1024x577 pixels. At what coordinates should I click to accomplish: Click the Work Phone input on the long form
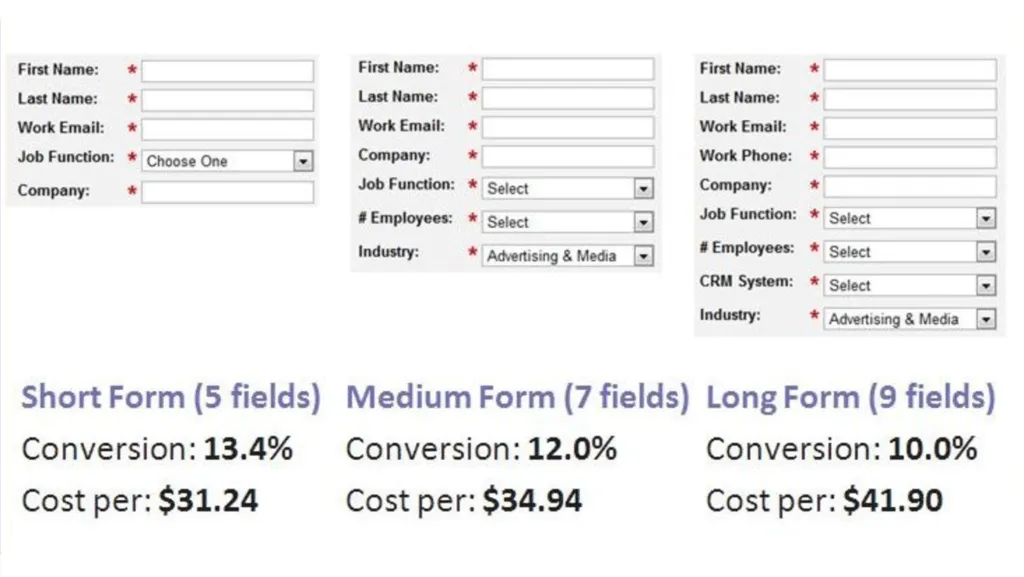[x=908, y=156]
